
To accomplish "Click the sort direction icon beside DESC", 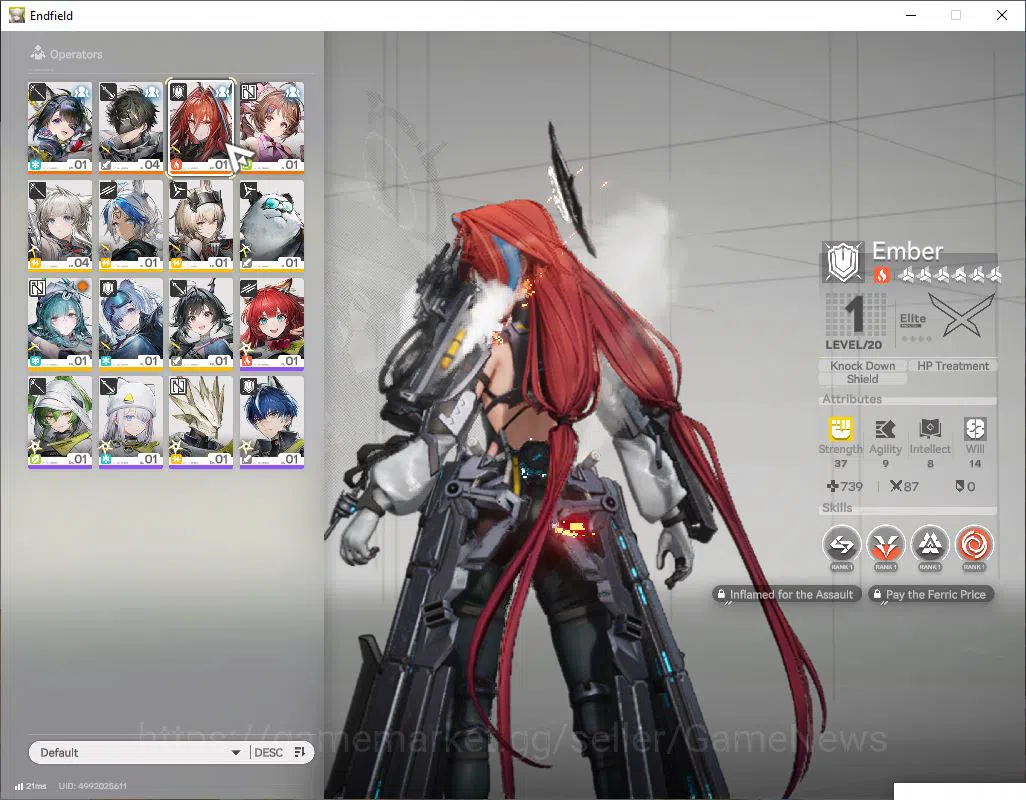I will (300, 752).
